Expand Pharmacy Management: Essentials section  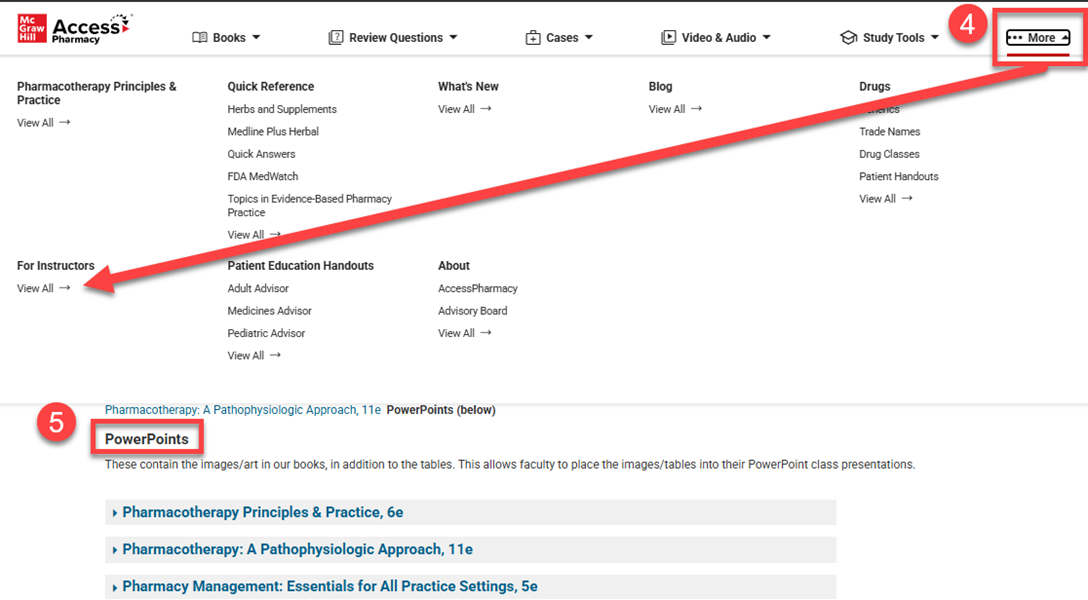tap(329, 586)
